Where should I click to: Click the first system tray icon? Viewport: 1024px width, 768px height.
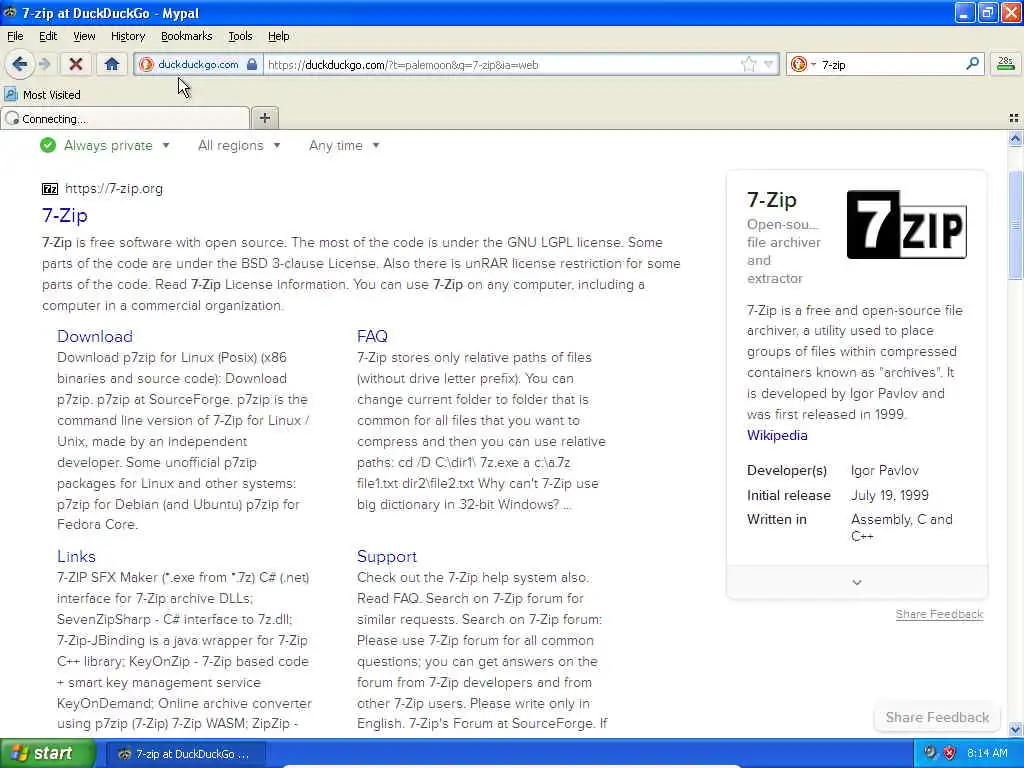coord(931,753)
